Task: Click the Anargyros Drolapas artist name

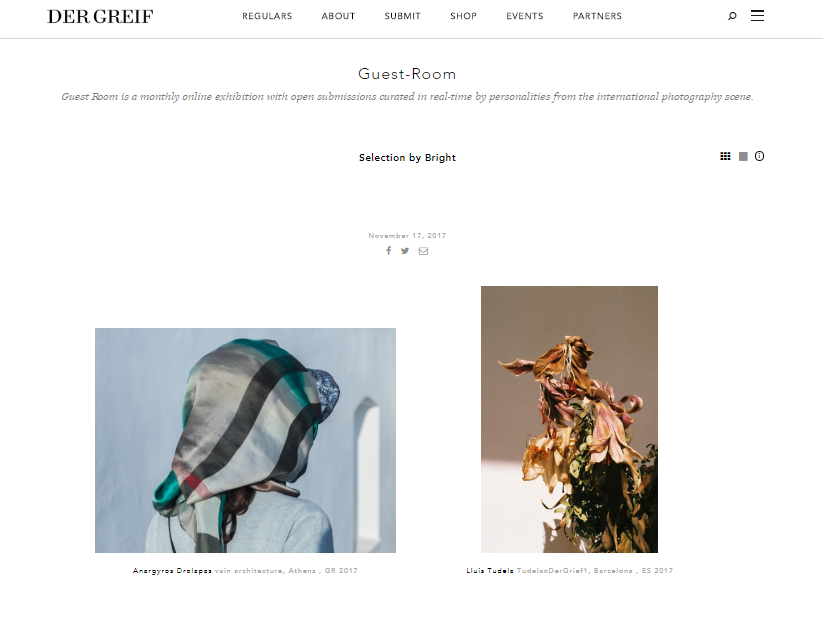Action: coord(172,571)
